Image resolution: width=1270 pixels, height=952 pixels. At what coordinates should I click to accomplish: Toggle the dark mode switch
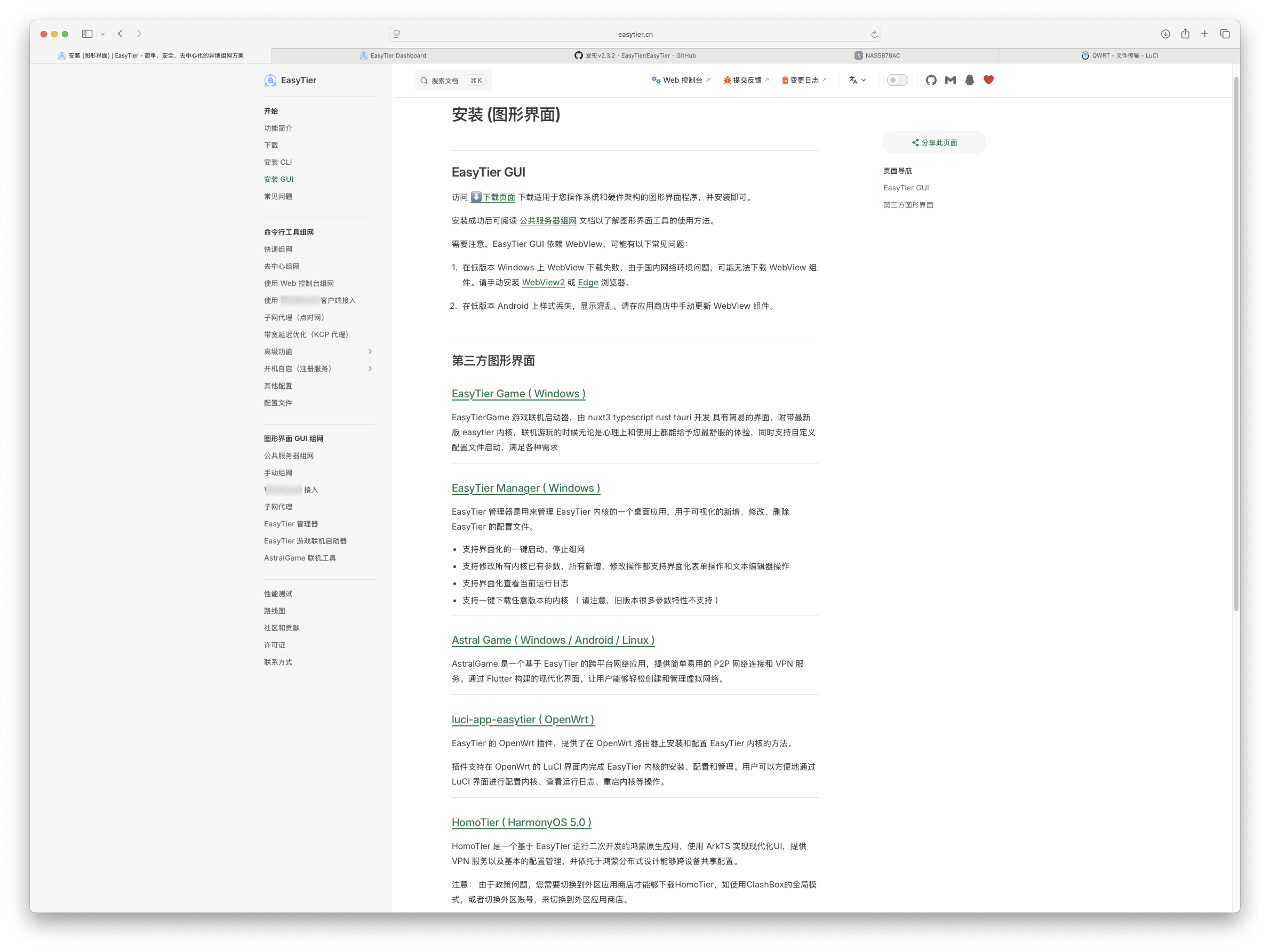click(897, 81)
